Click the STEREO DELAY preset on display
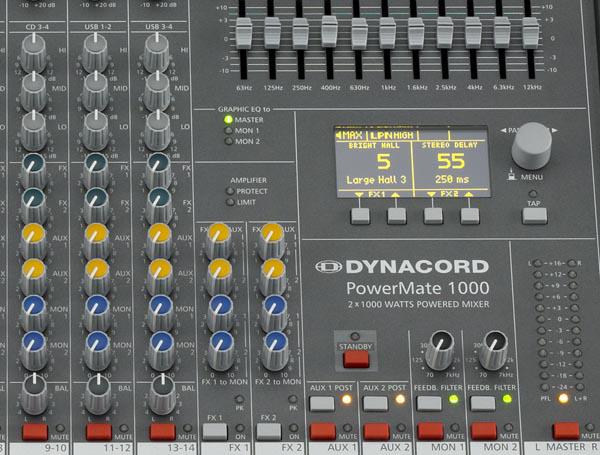The width and height of the screenshot is (600, 455). [x=449, y=161]
